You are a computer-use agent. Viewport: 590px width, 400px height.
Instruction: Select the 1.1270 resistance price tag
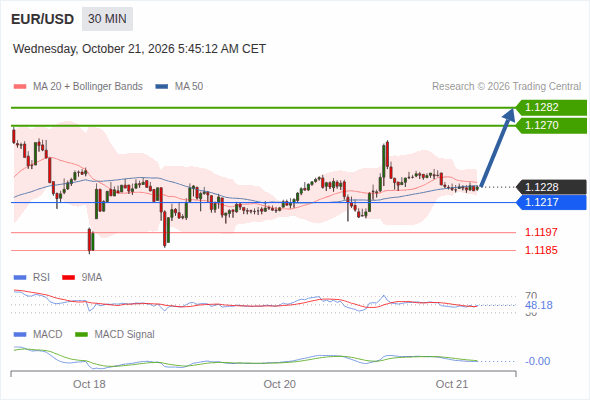coord(551,126)
